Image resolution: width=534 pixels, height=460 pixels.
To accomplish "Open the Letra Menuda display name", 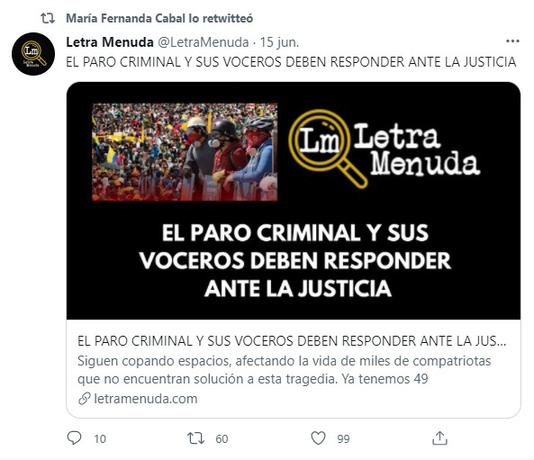I will click(x=110, y=42).
